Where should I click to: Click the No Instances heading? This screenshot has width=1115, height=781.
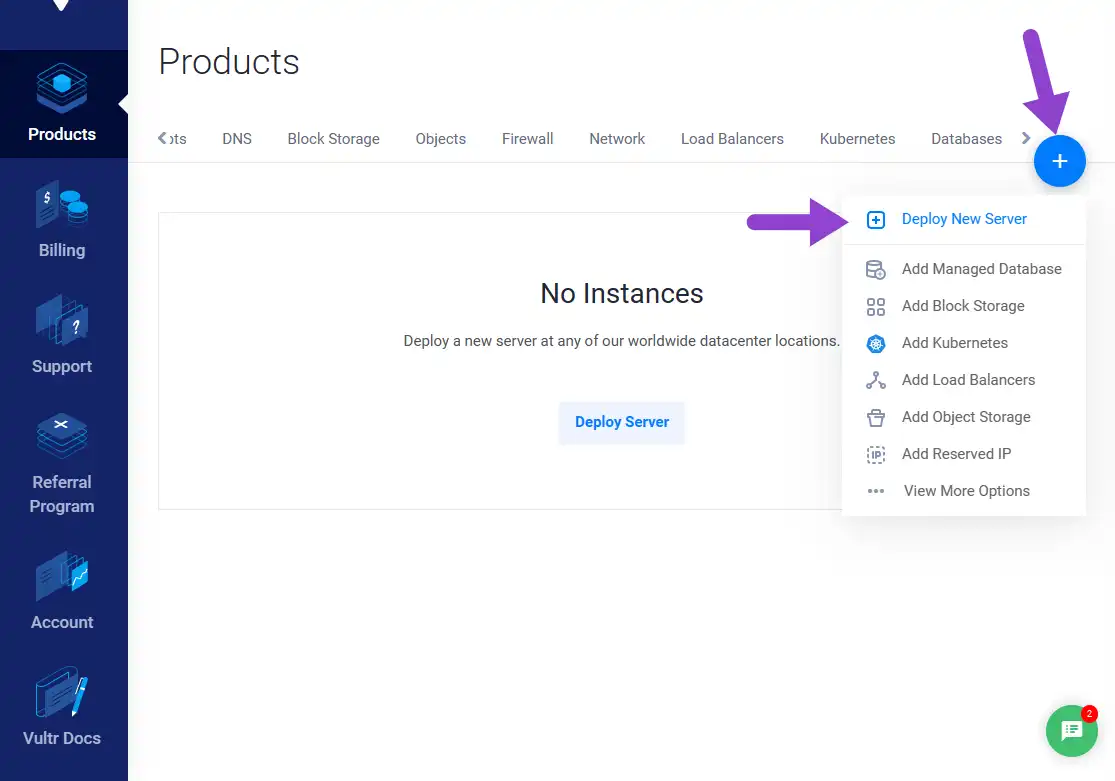(x=621, y=293)
